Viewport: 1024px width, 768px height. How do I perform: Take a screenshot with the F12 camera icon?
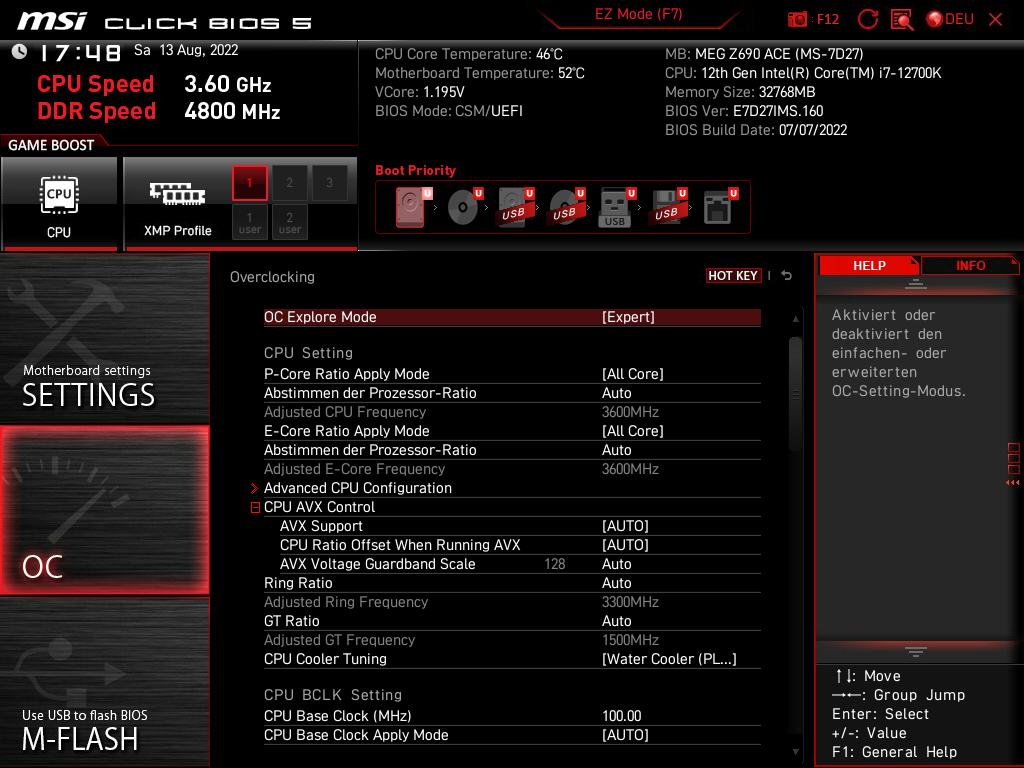point(797,19)
